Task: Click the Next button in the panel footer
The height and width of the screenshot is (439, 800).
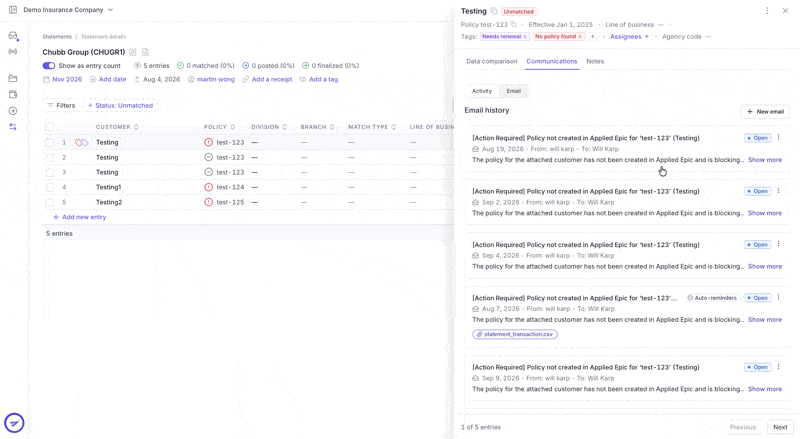Action: coord(780,427)
